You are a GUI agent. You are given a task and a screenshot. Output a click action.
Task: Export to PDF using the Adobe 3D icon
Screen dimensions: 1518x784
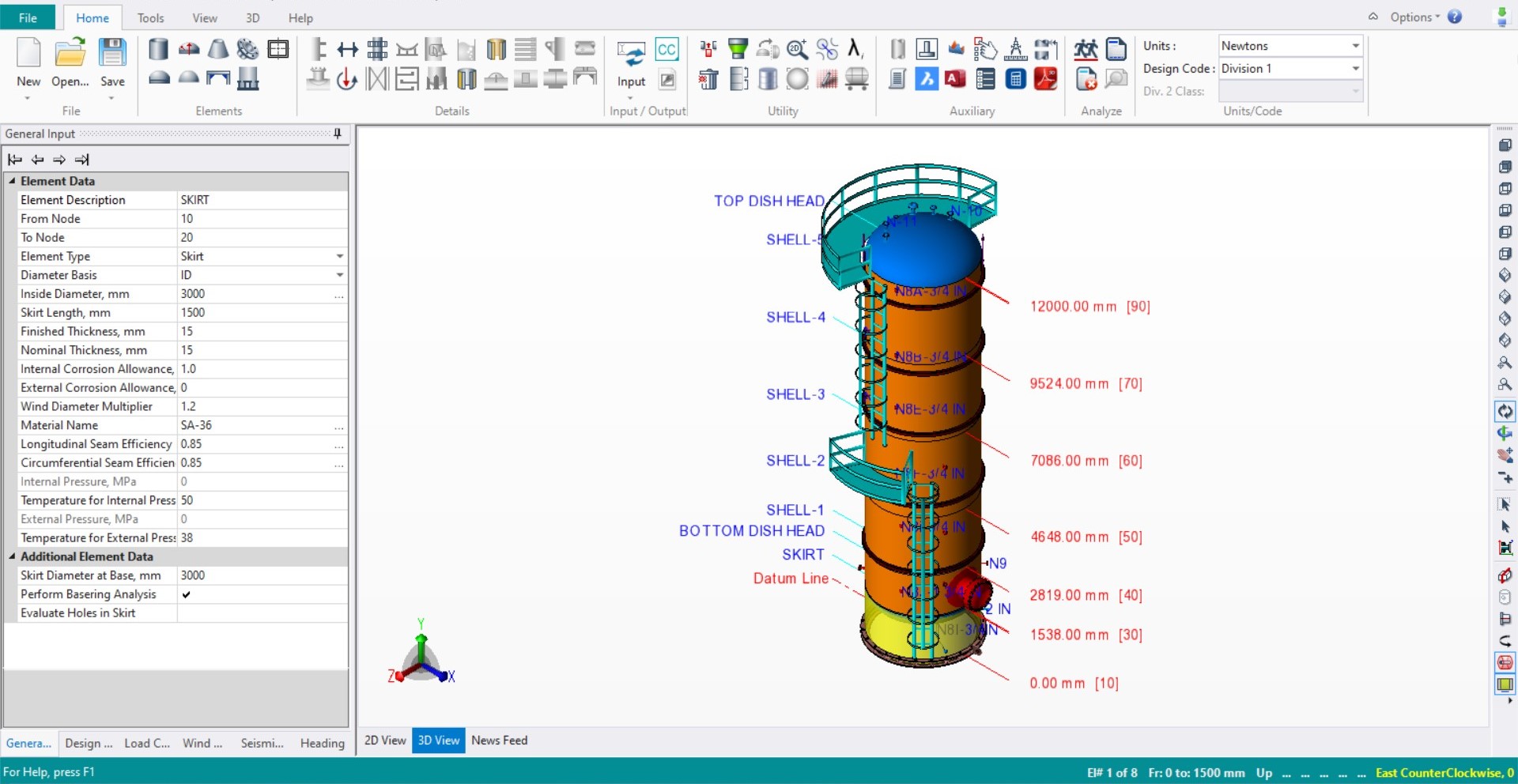pyautogui.click(x=1045, y=79)
